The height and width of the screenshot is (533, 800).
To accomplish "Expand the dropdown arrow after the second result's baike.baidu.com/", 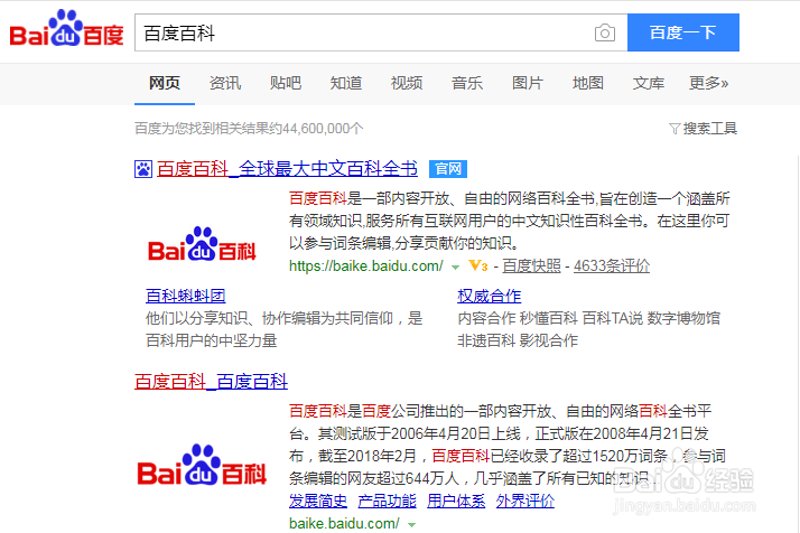I will tap(412, 524).
